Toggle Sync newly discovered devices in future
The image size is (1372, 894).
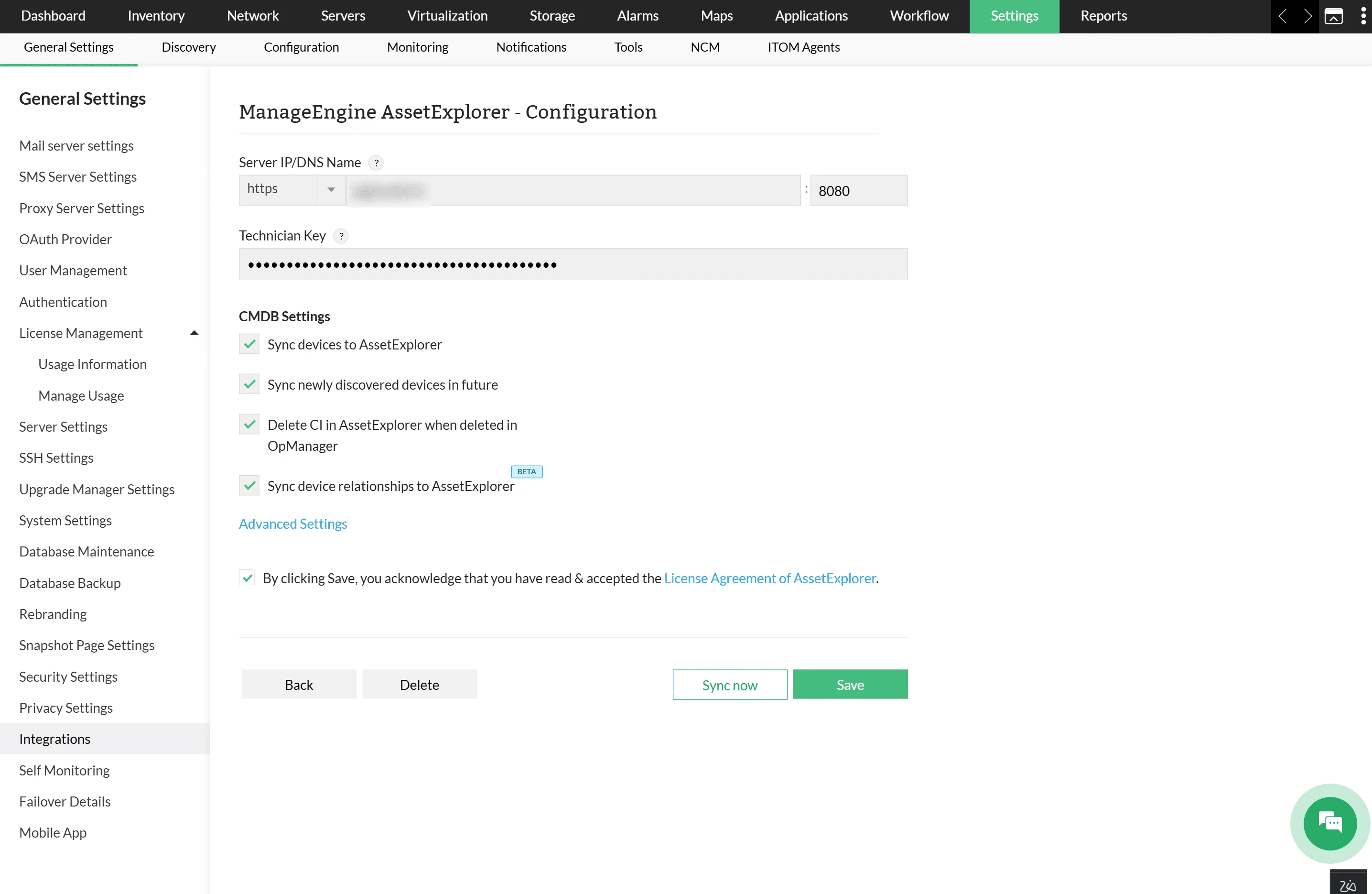[249, 384]
